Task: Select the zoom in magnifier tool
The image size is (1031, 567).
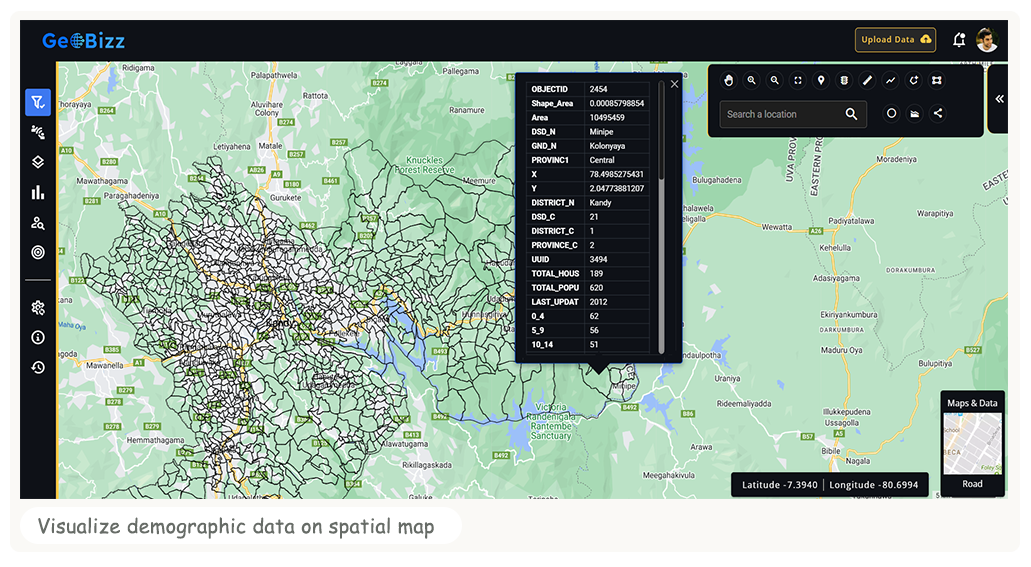Action: pyautogui.click(x=752, y=80)
